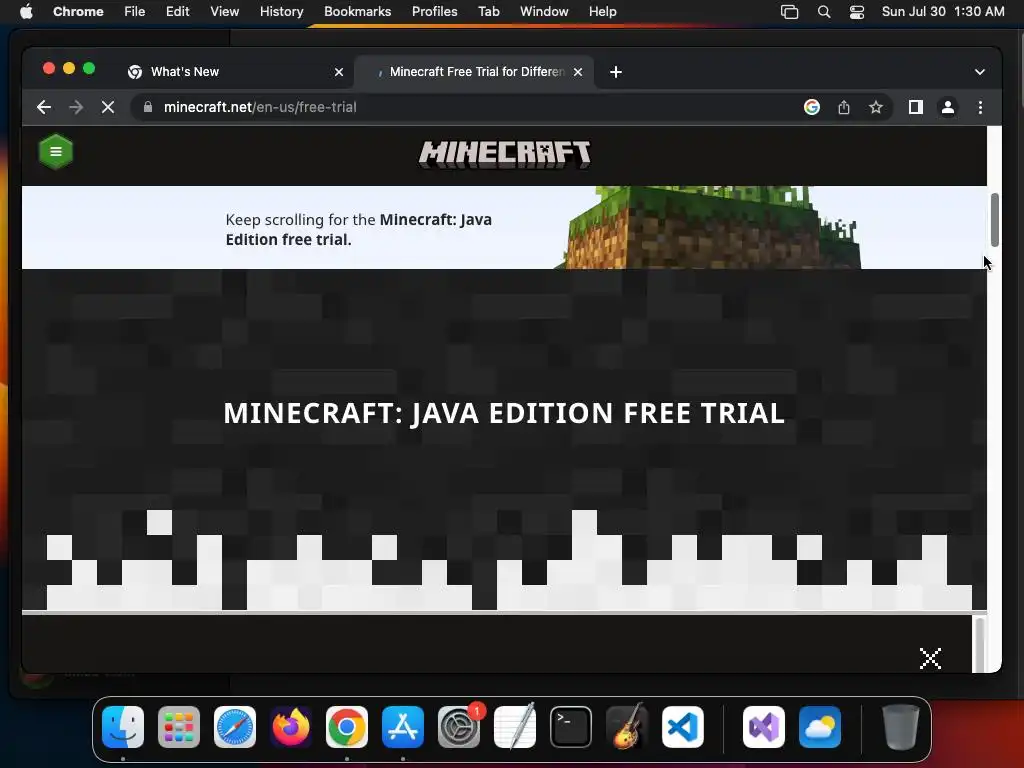Screen dimensions: 1024x768
Task: Open the Profiles menu
Action: [434, 12]
